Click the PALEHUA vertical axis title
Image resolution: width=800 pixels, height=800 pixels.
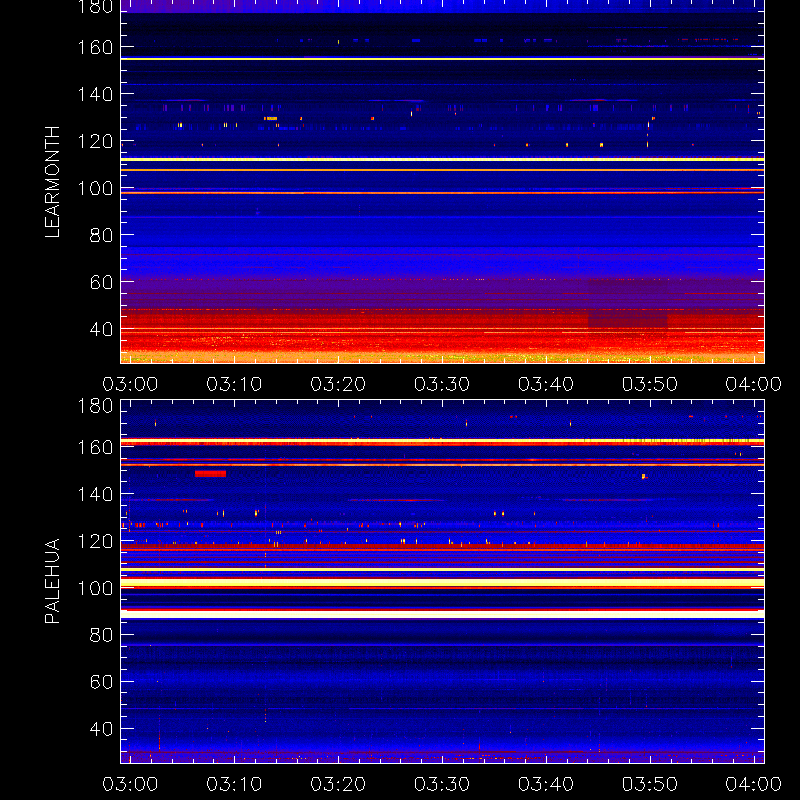52,581
